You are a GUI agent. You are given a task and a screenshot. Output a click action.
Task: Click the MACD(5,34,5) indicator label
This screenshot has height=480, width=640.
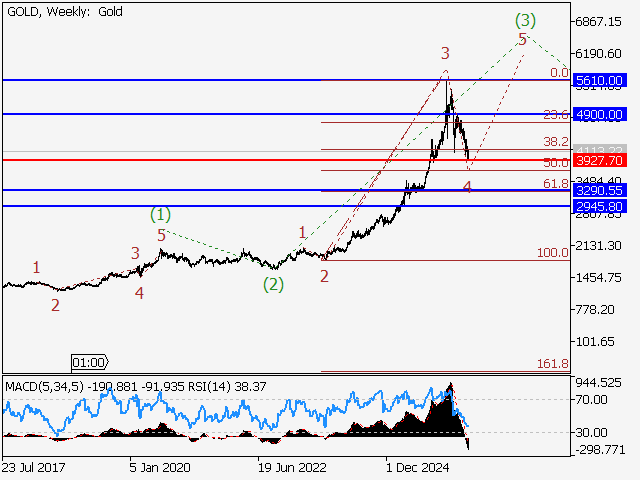[x=44, y=386]
